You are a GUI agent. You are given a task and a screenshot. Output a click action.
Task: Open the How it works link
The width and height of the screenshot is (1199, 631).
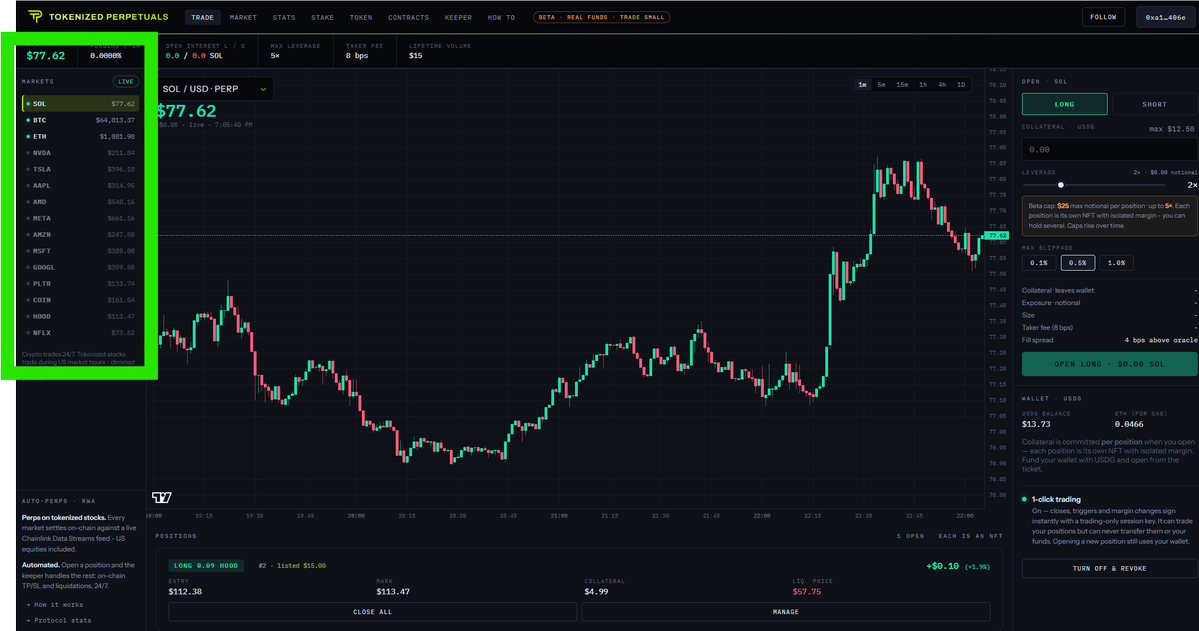tap(58, 604)
